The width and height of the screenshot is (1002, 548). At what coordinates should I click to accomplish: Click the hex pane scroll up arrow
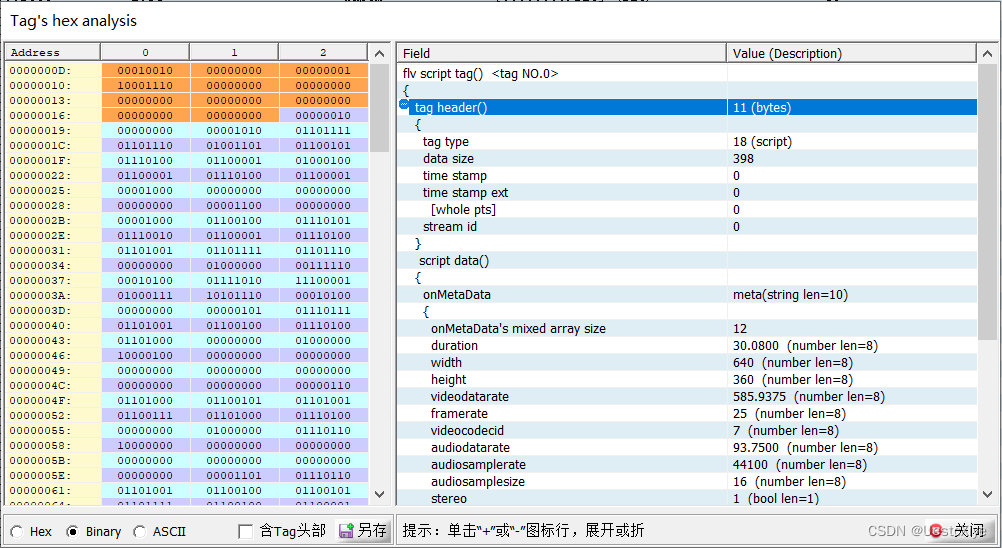click(x=380, y=54)
